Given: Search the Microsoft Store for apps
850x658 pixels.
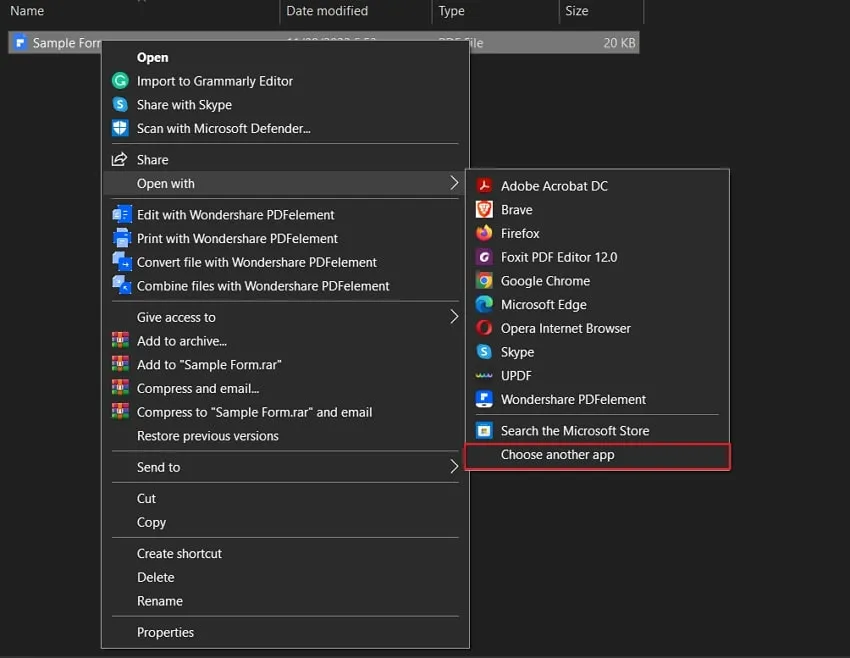Looking at the screenshot, I should pyautogui.click(x=574, y=431).
